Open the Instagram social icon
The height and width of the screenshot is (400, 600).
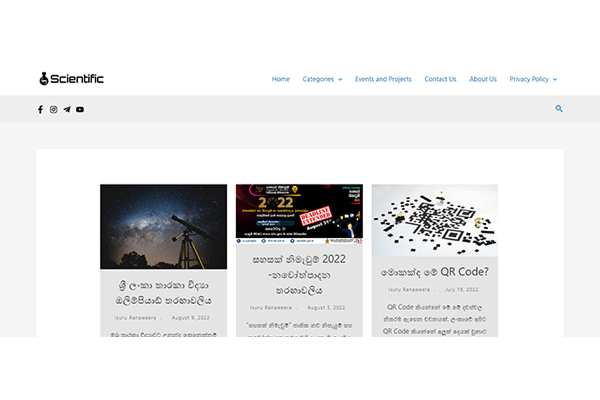tap(53, 109)
